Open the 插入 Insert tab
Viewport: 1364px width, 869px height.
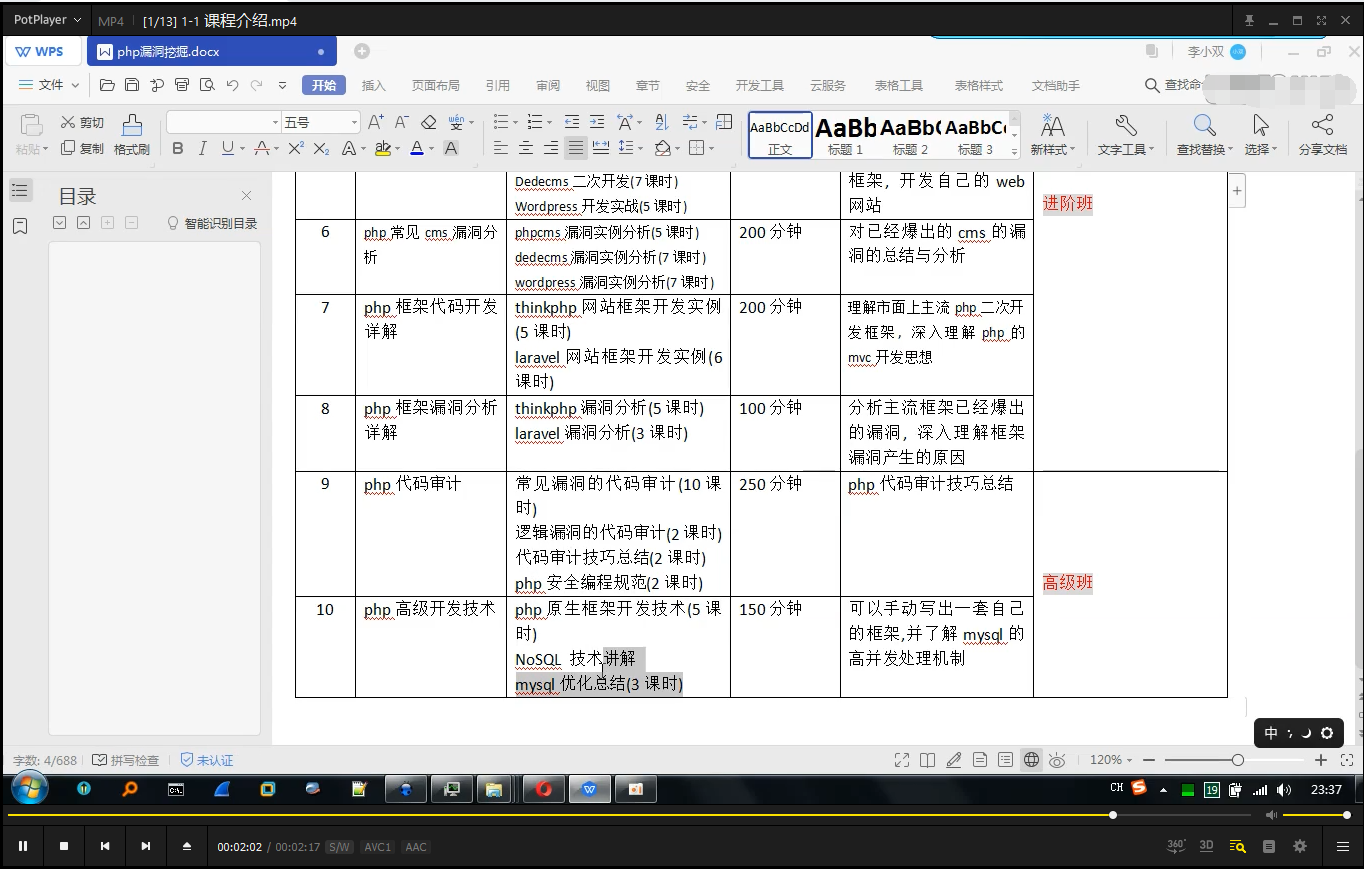point(374,85)
